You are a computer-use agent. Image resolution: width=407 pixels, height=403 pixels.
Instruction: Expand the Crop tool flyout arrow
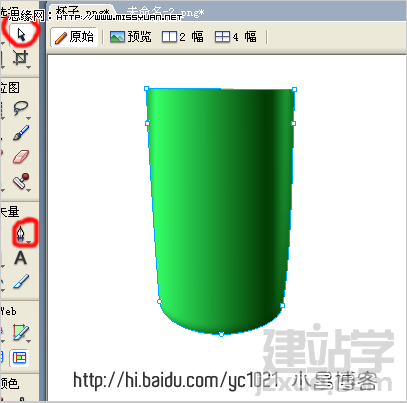pyautogui.click(x=29, y=67)
